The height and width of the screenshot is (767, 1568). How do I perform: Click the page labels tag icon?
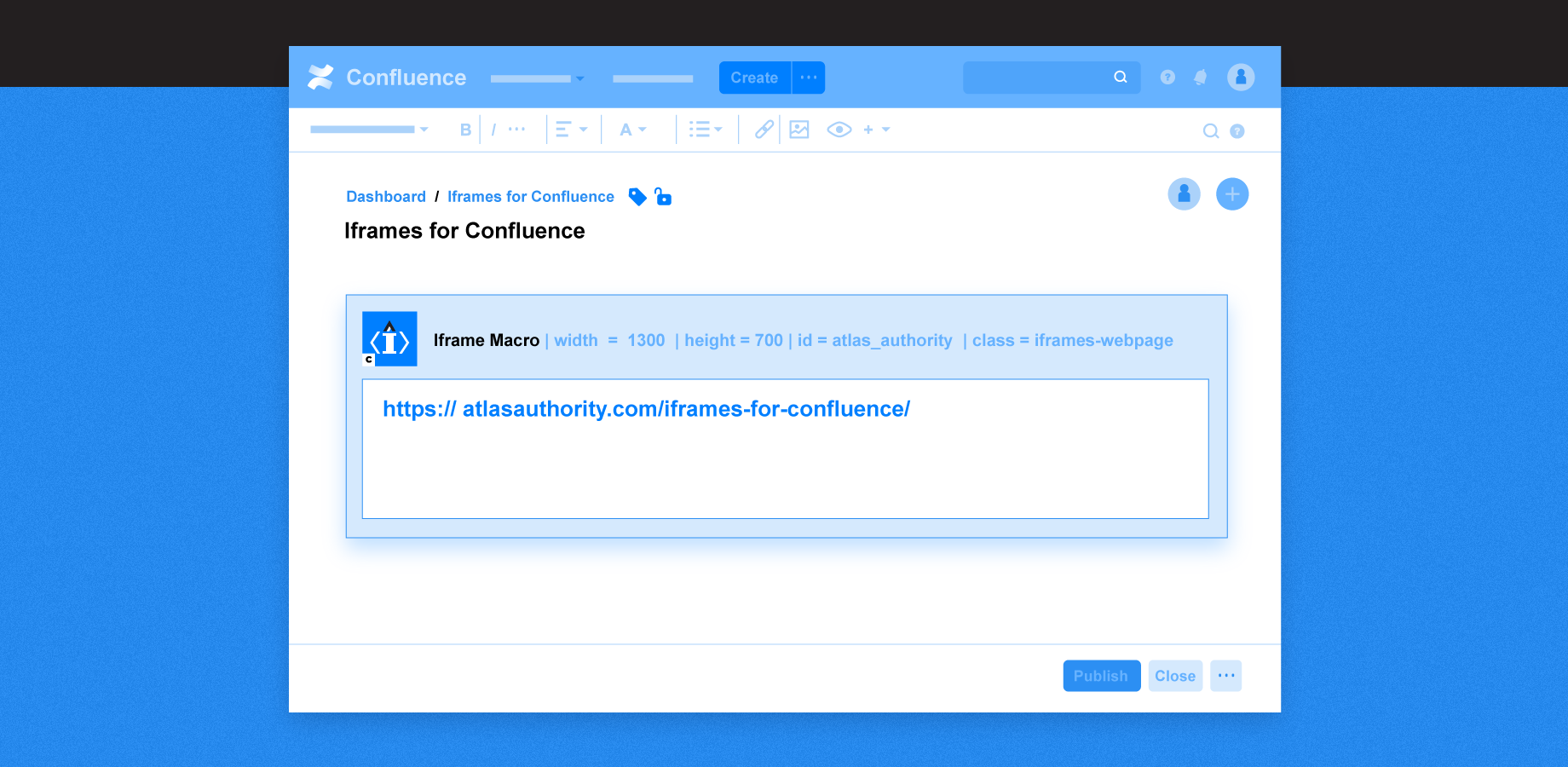[637, 197]
